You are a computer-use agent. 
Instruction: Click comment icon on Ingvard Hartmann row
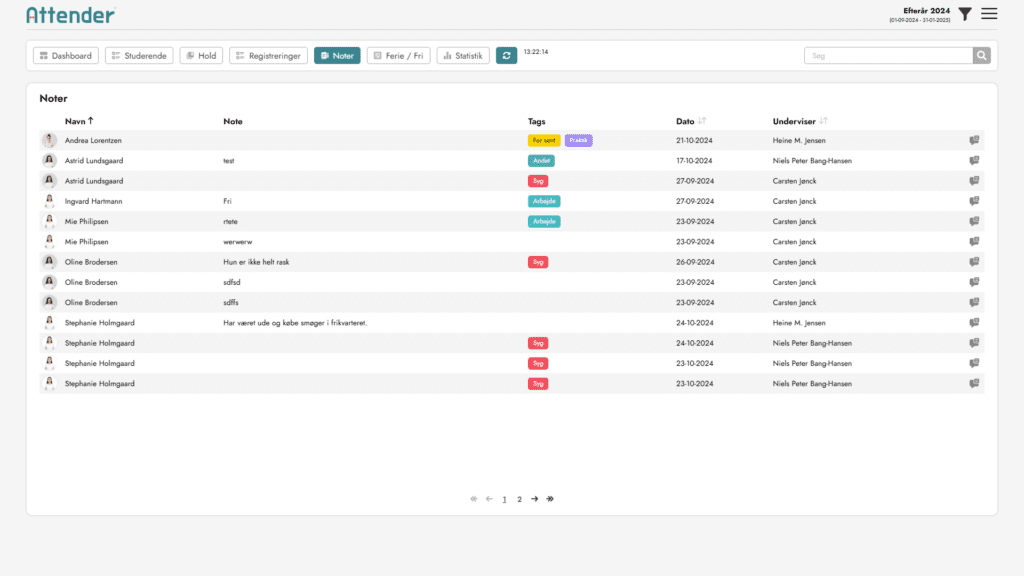974,201
